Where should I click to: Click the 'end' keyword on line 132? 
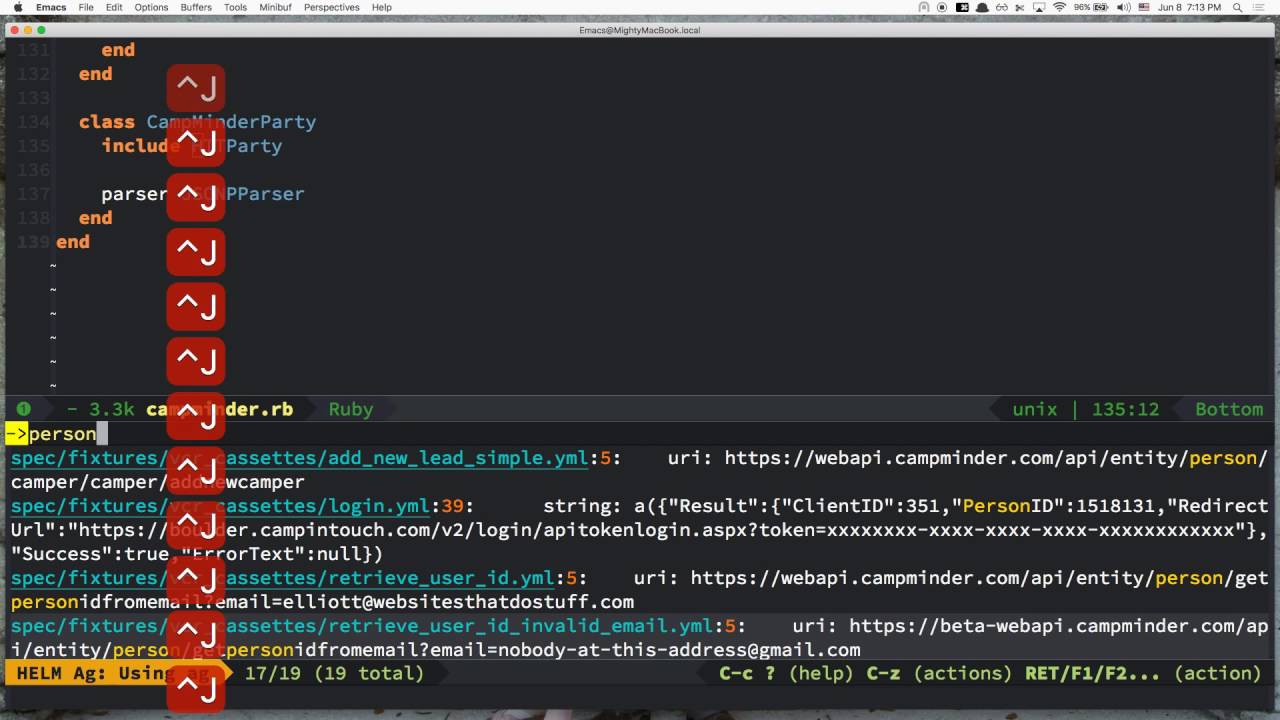(x=96, y=73)
